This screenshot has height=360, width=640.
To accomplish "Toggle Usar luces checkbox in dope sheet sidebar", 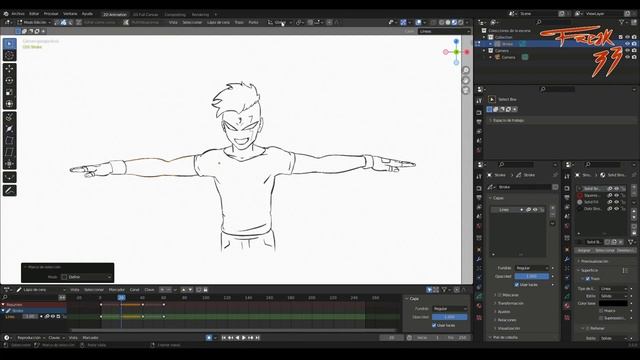I will (x=434, y=325).
